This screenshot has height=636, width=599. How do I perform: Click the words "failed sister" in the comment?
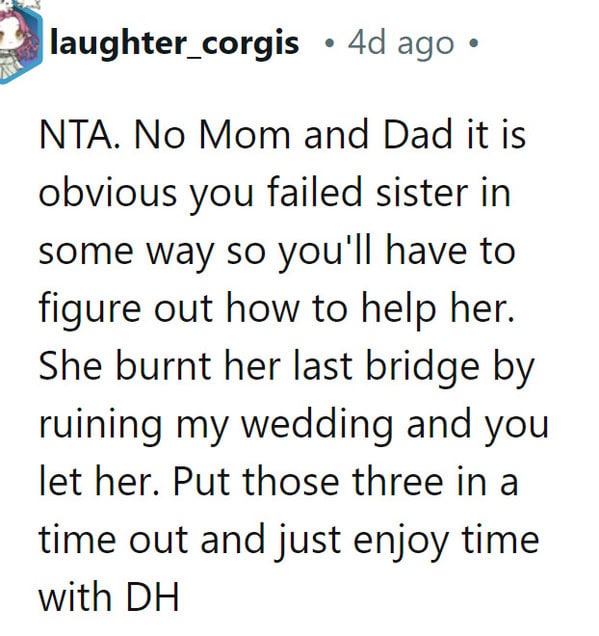pos(367,192)
